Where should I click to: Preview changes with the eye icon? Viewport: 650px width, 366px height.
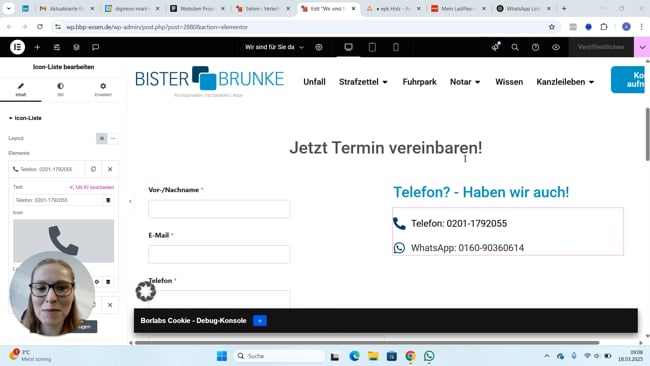(556, 47)
